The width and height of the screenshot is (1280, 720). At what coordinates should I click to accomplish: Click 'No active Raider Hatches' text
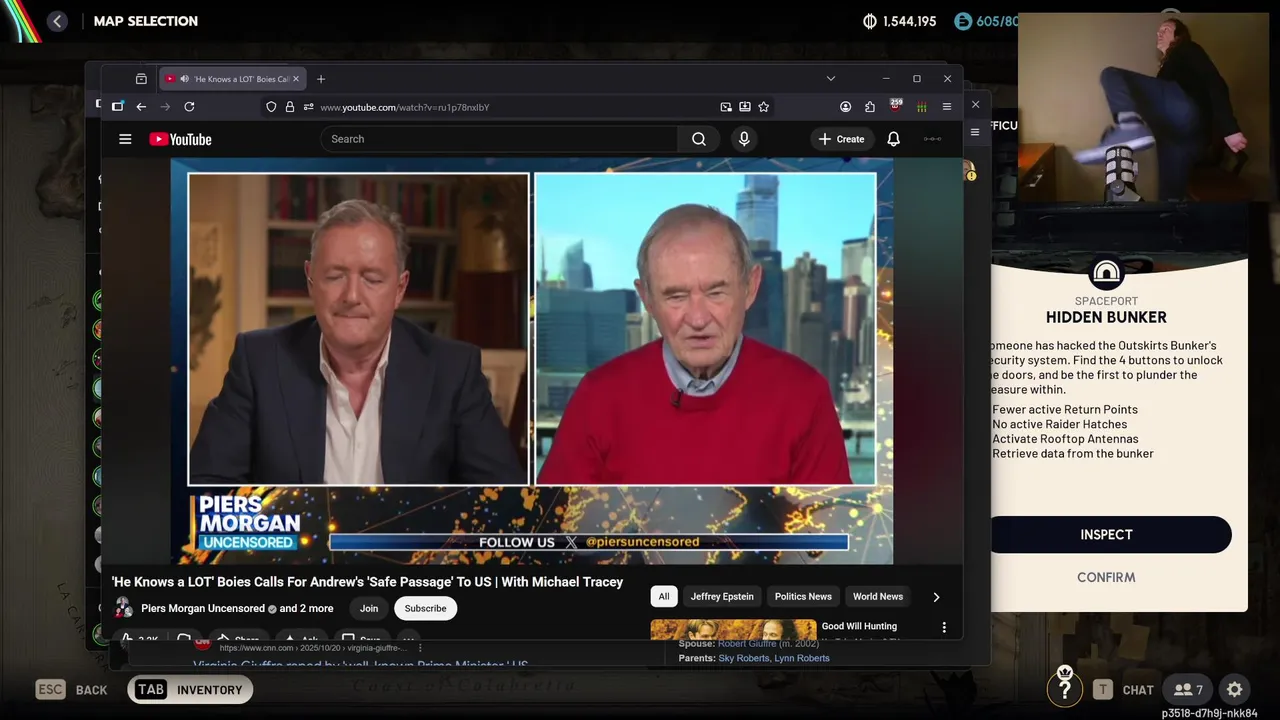pos(1060,425)
